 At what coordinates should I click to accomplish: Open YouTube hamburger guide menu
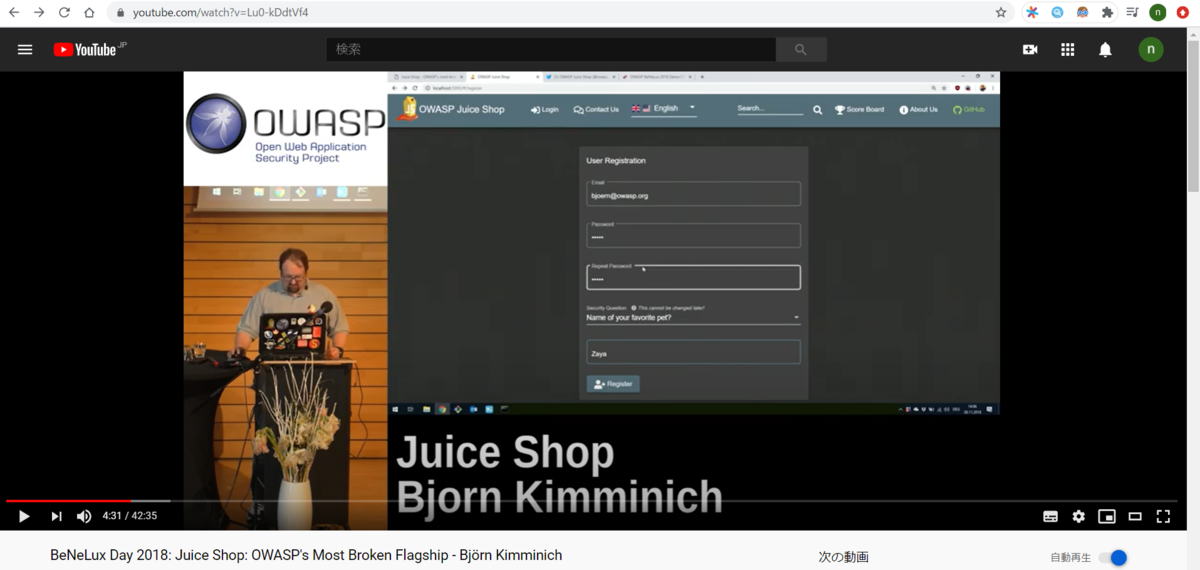click(x=25, y=50)
